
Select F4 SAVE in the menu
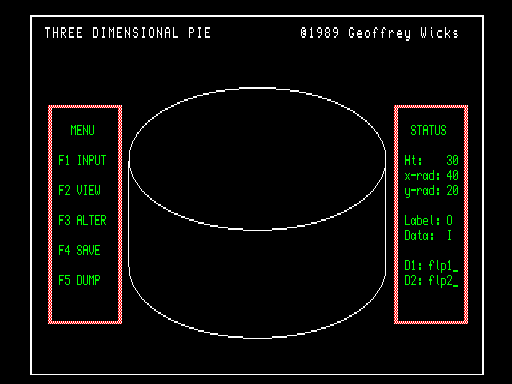coord(79,250)
